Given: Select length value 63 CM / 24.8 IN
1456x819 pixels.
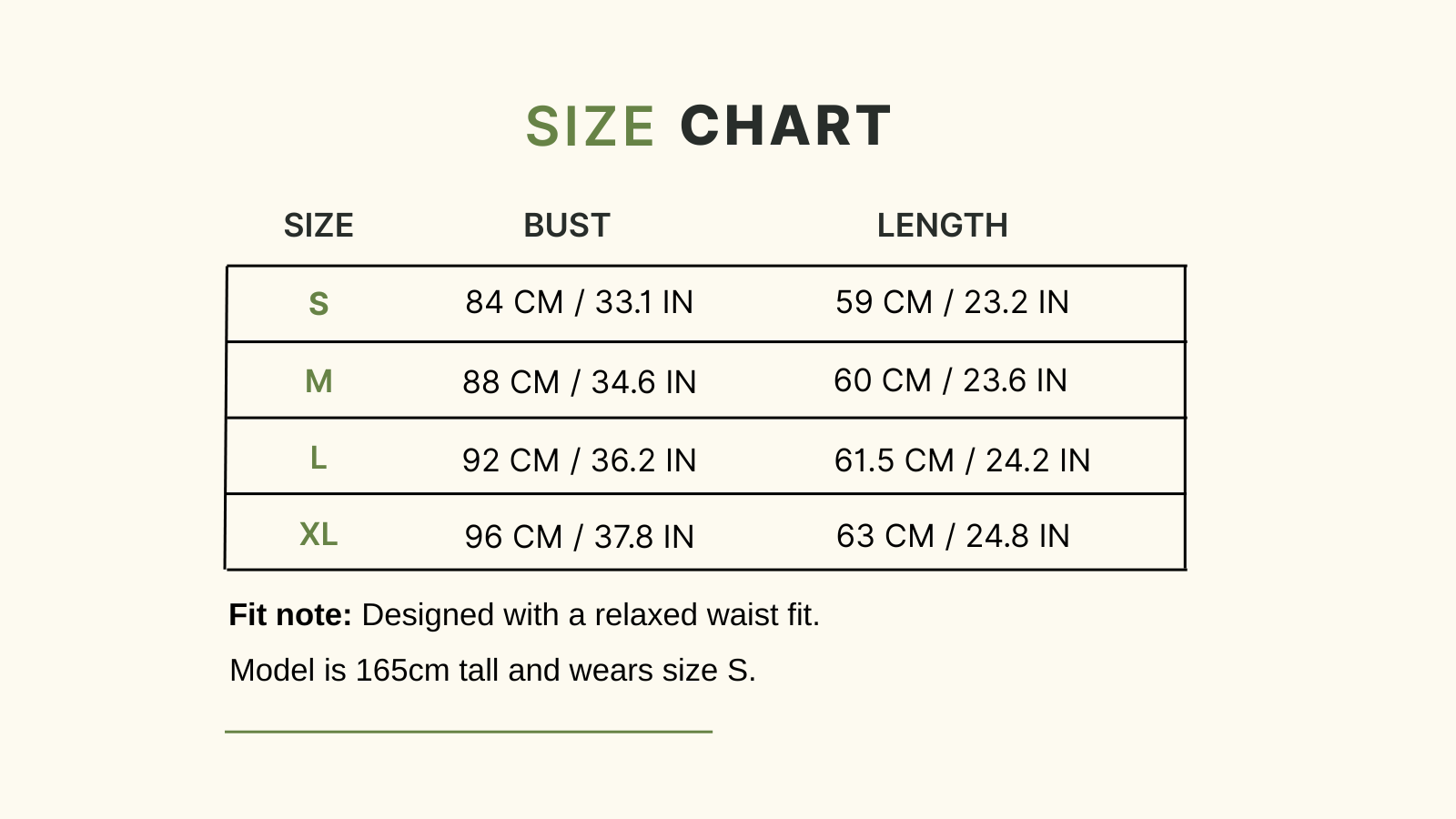Looking at the screenshot, I should click(x=954, y=536).
